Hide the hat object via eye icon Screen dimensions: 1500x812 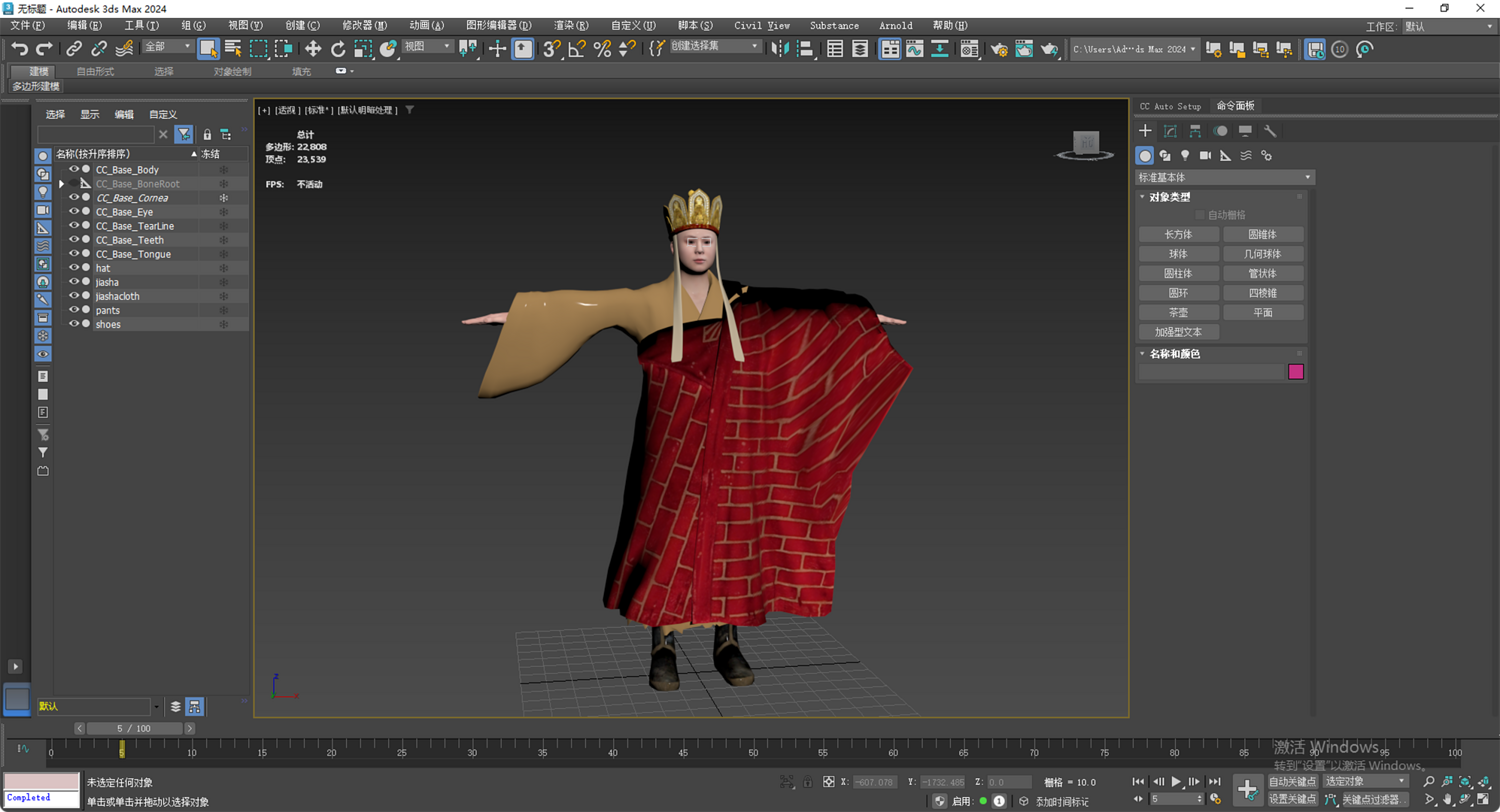[74, 268]
